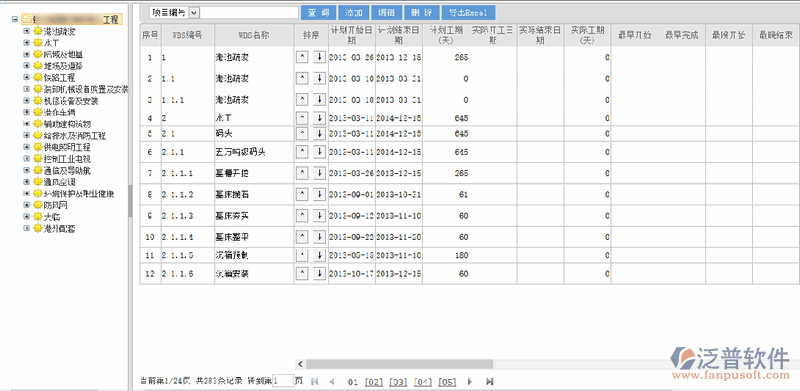Jump to first page arrow
This screenshot has height=391, width=800.
click(314, 381)
